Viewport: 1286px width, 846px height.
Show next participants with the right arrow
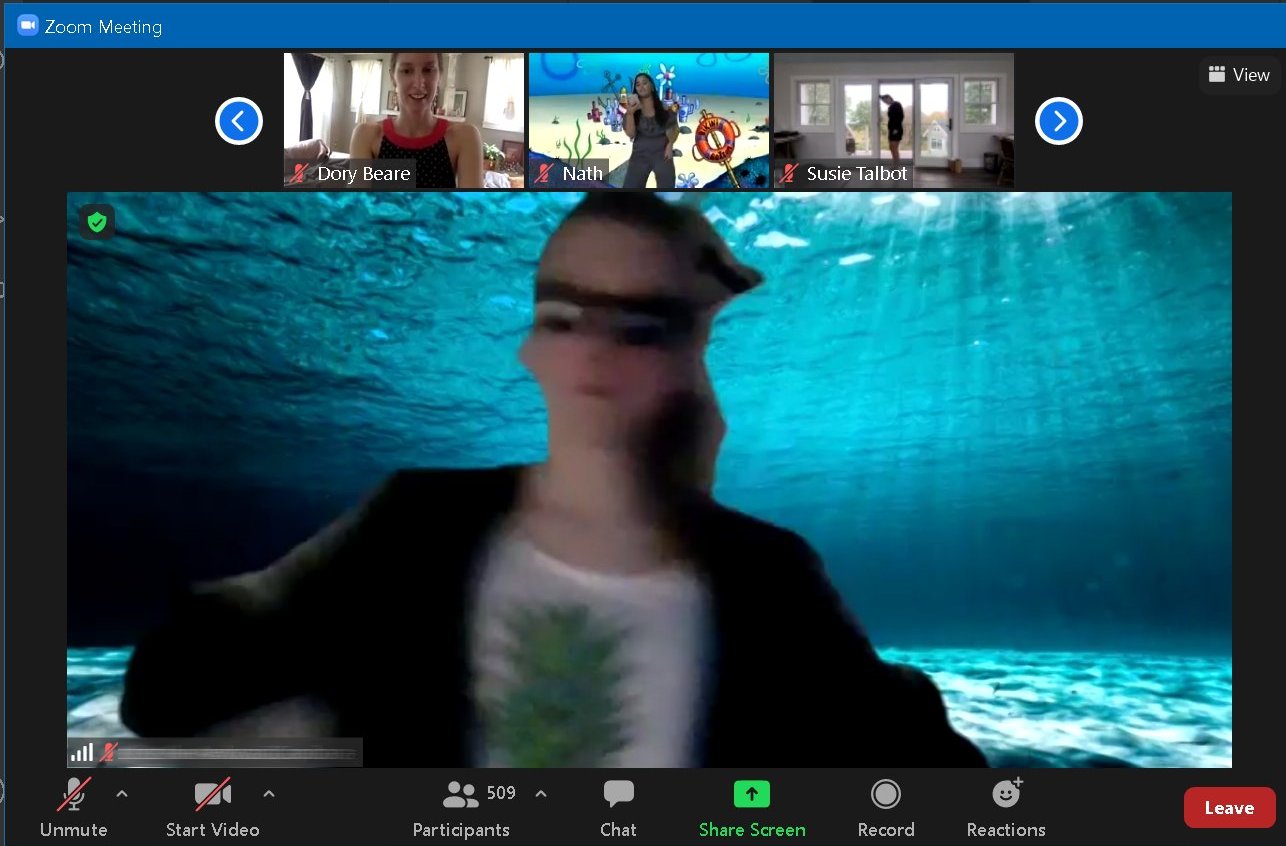[x=1059, y=122]
